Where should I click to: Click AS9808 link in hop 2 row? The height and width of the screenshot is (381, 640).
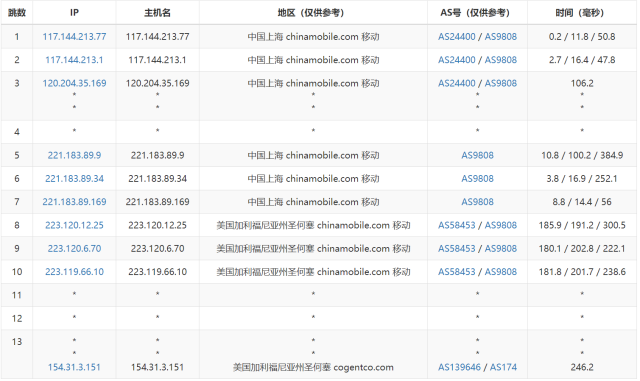(x=501, y=60)
